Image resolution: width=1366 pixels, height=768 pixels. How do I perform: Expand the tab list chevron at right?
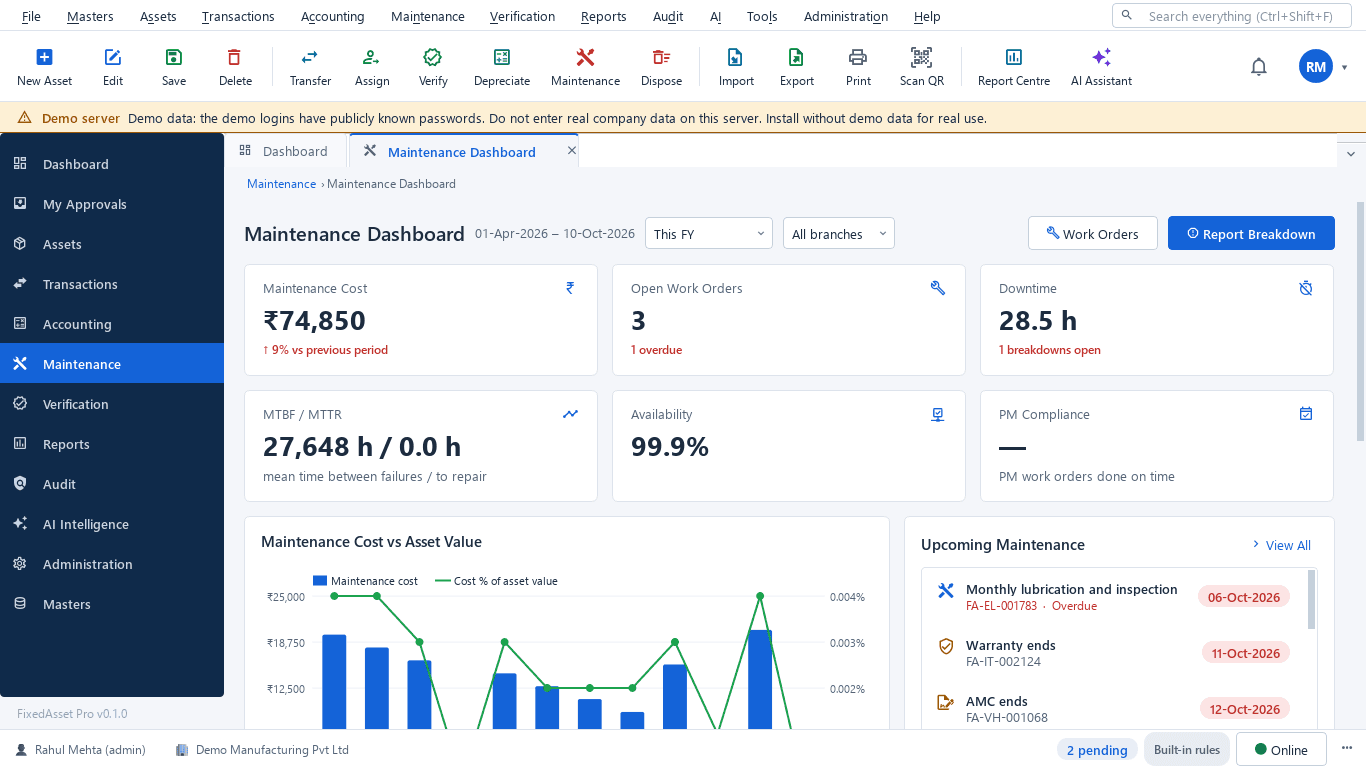[x=1351, y=153]
